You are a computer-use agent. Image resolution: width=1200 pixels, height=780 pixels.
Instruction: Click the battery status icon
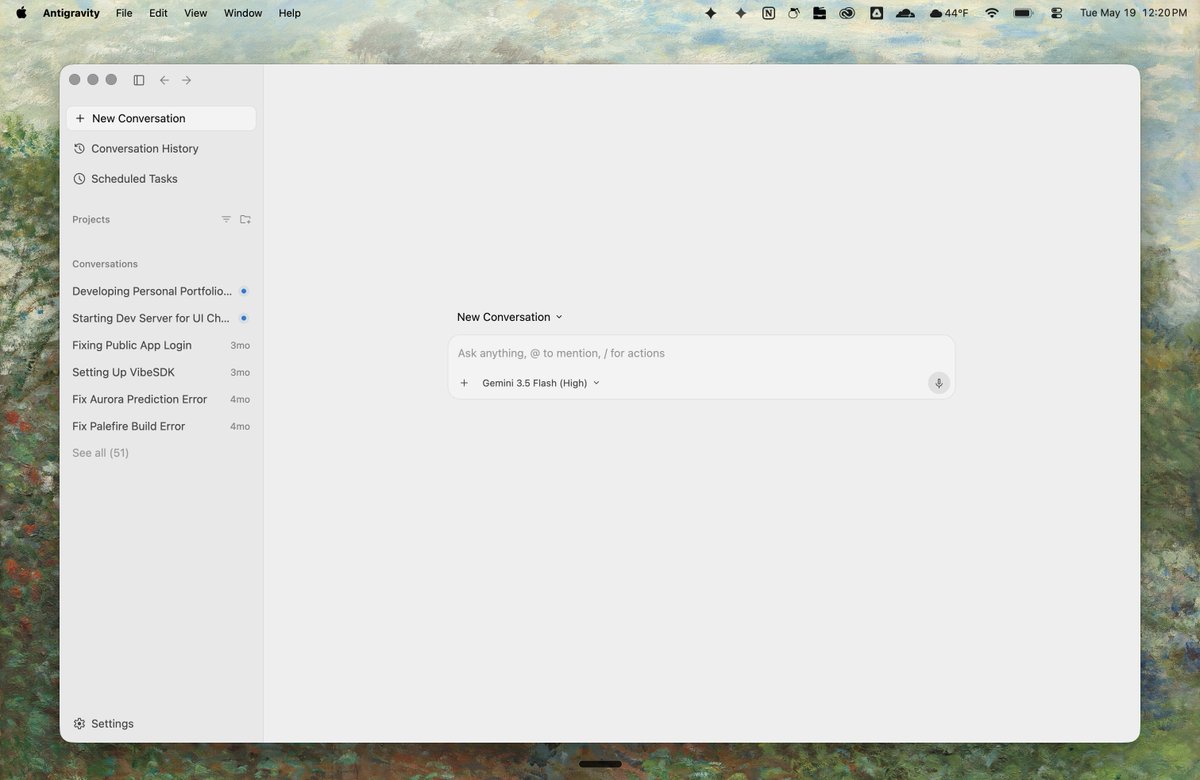click(1023, 13)
